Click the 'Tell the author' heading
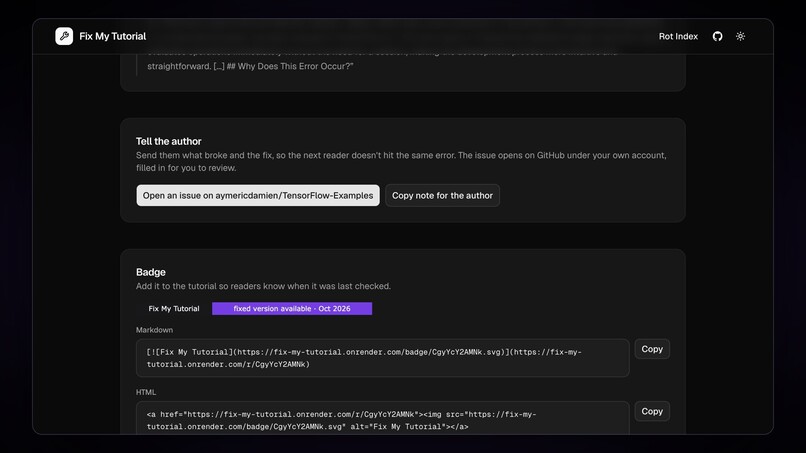This screenshot has height=453, width=806. pos(169,141)
